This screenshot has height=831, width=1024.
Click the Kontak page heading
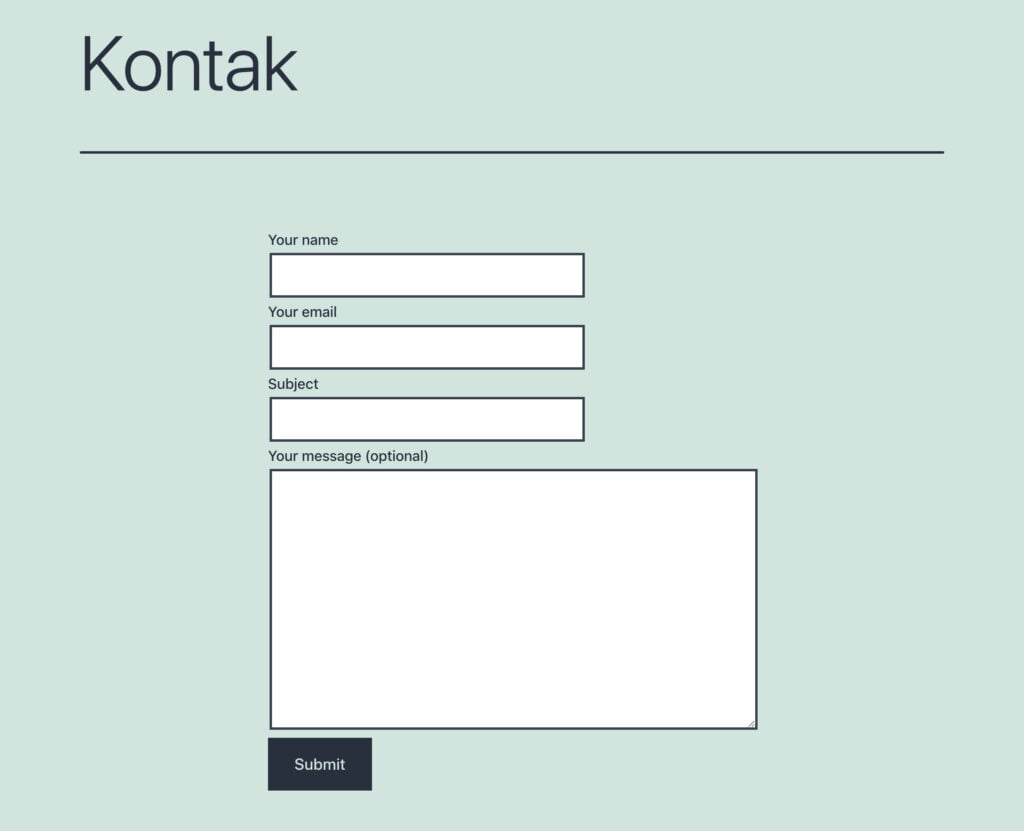(x=189, y=64)
